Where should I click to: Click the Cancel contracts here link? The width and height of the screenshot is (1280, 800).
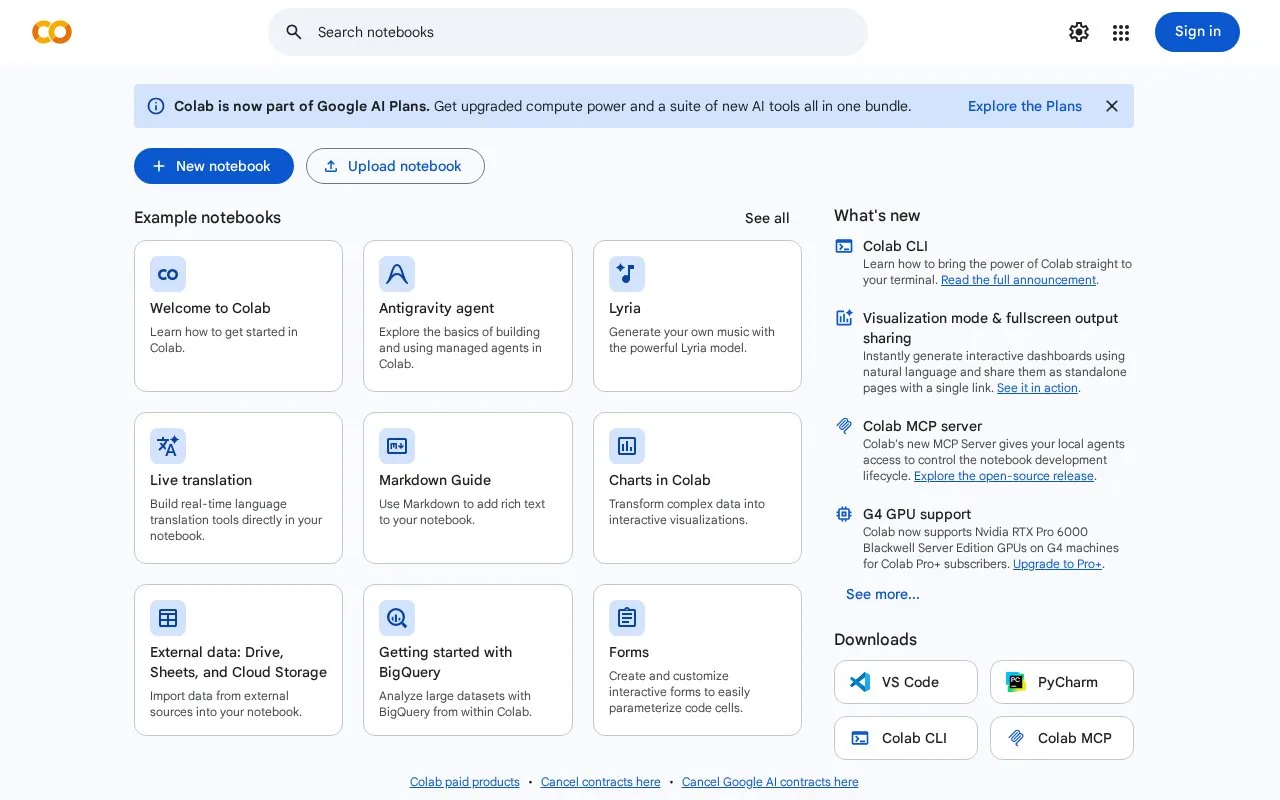(601, 782)
